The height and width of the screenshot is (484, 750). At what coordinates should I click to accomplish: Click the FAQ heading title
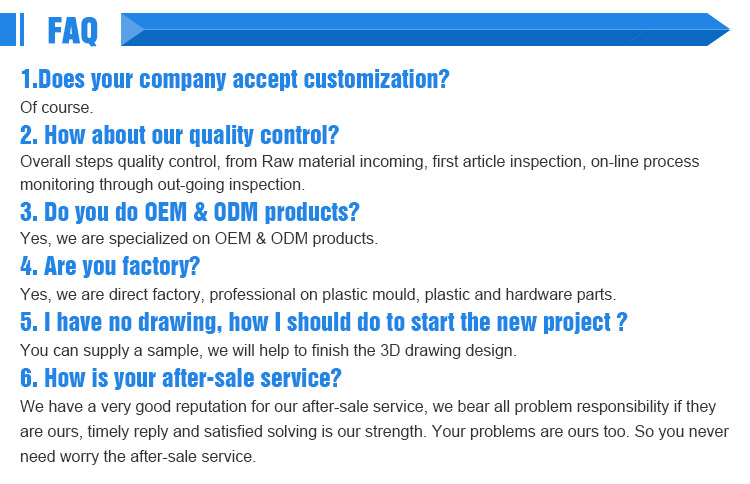73,31
